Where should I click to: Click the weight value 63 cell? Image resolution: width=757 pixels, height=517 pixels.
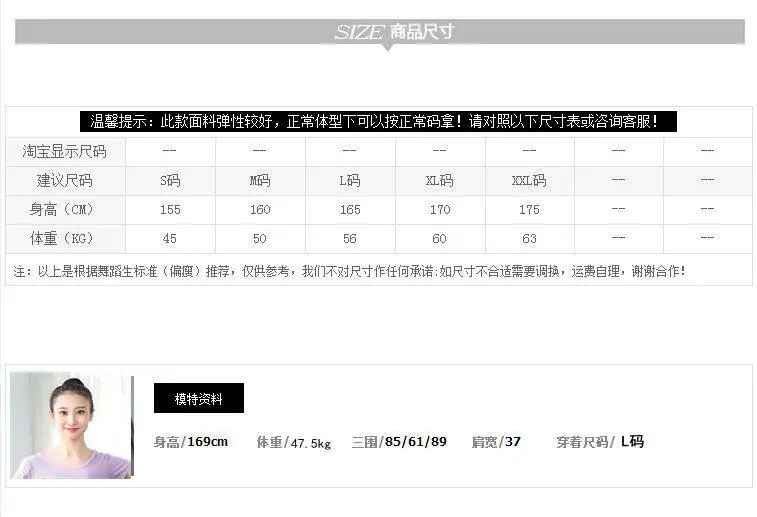530,239
